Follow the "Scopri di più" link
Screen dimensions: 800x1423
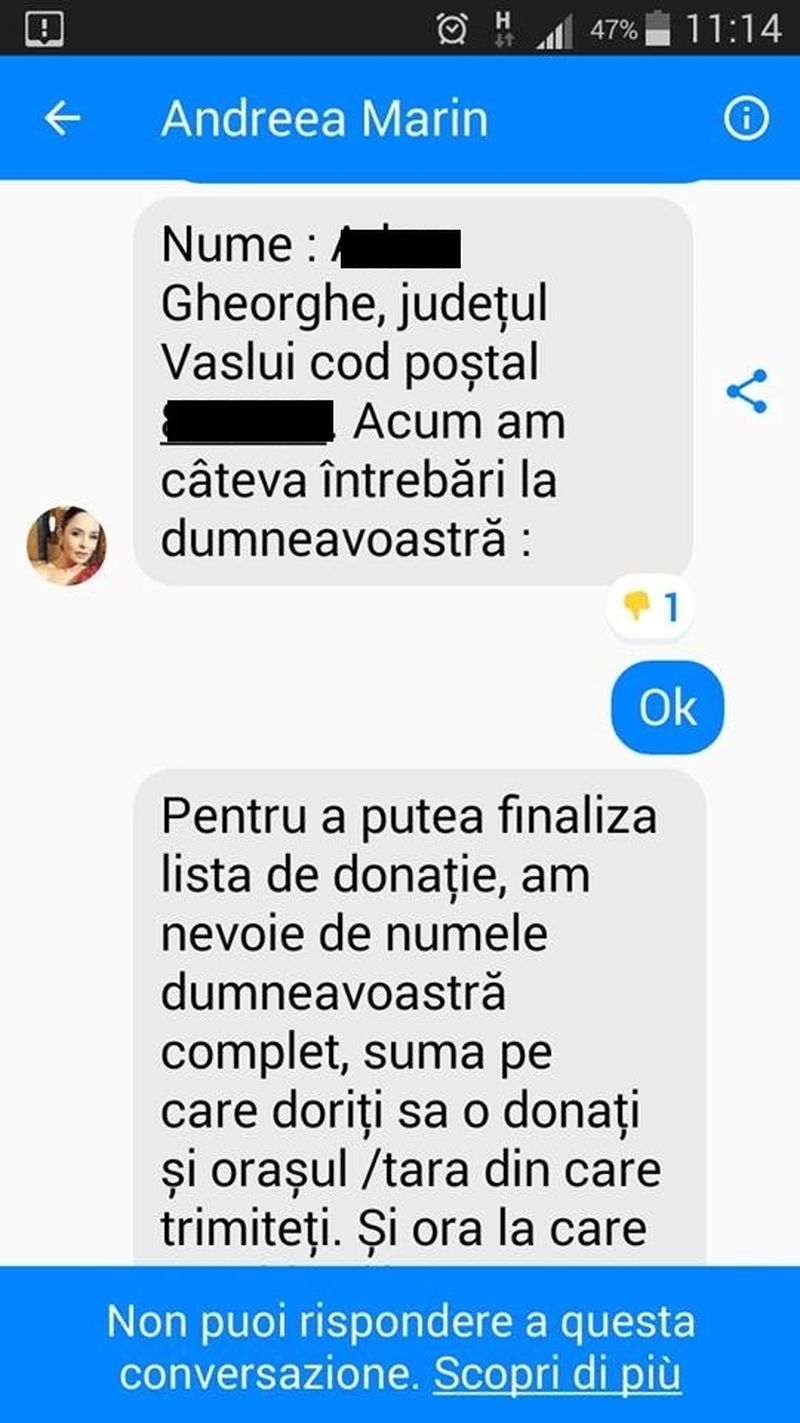click(557, 1374)
